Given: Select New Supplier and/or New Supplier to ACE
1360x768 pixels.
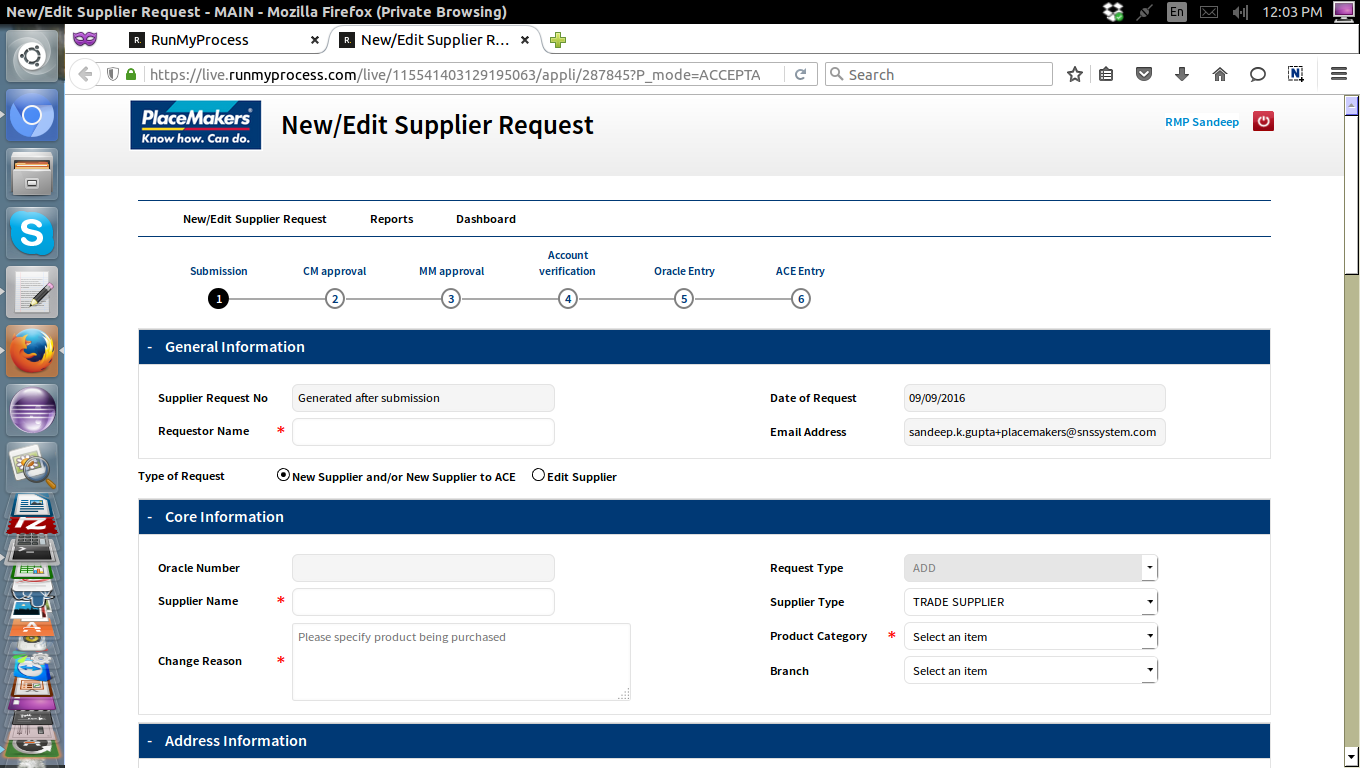Looking at the screenshot, I should point(283,476).
